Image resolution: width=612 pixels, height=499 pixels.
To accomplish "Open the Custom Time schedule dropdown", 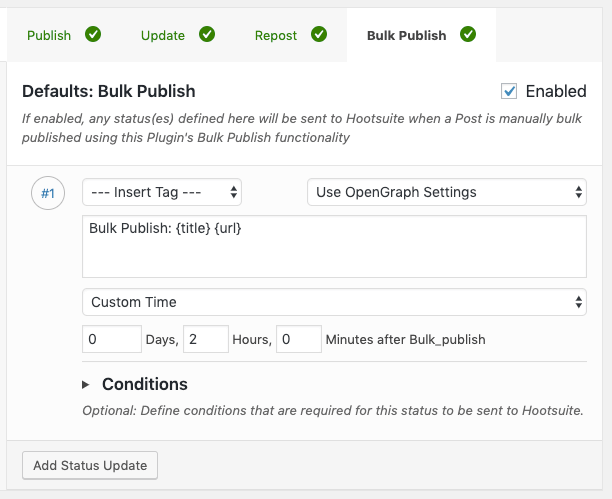I will click(x=334, y=302).
